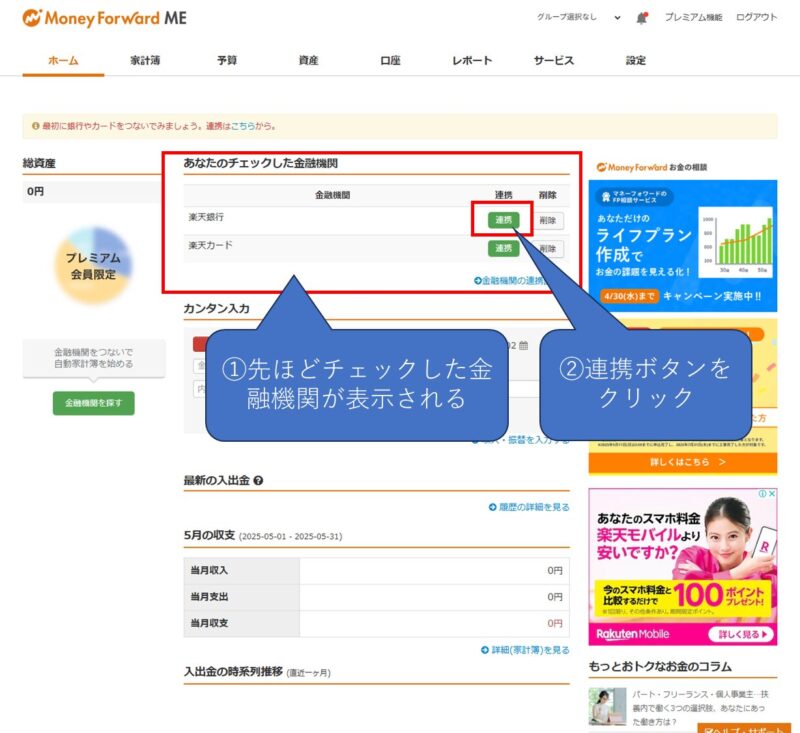This screenshot has width=800, height=733.
Task: Open the 金融機関の連携 link
Action: click(510, 281)
